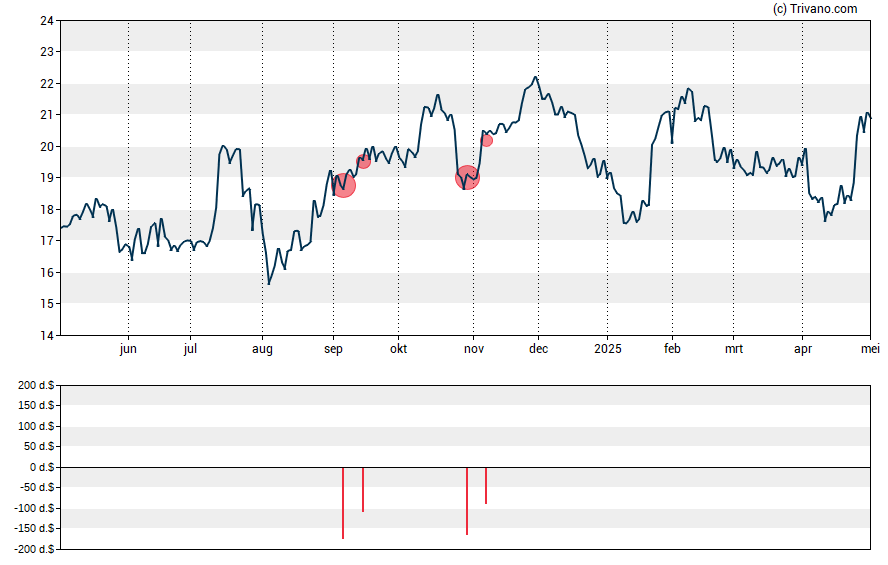Click the 'mei' x-axis label

[x=870, y=349]
